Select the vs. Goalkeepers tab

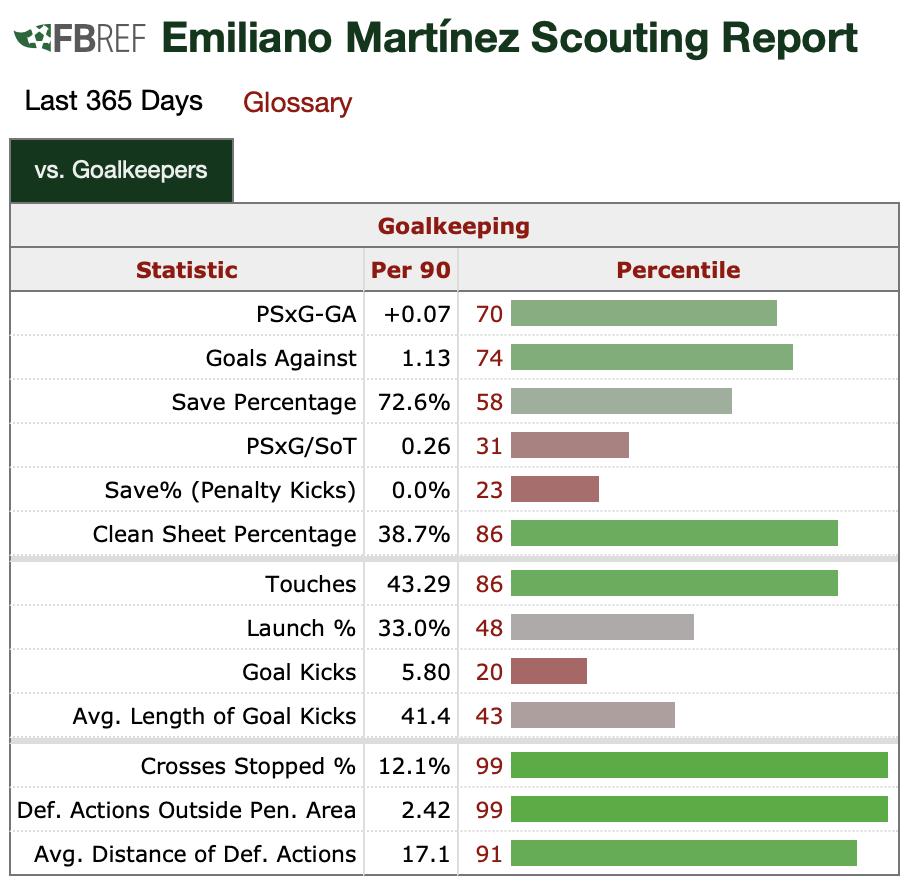(x=121, y=170)
